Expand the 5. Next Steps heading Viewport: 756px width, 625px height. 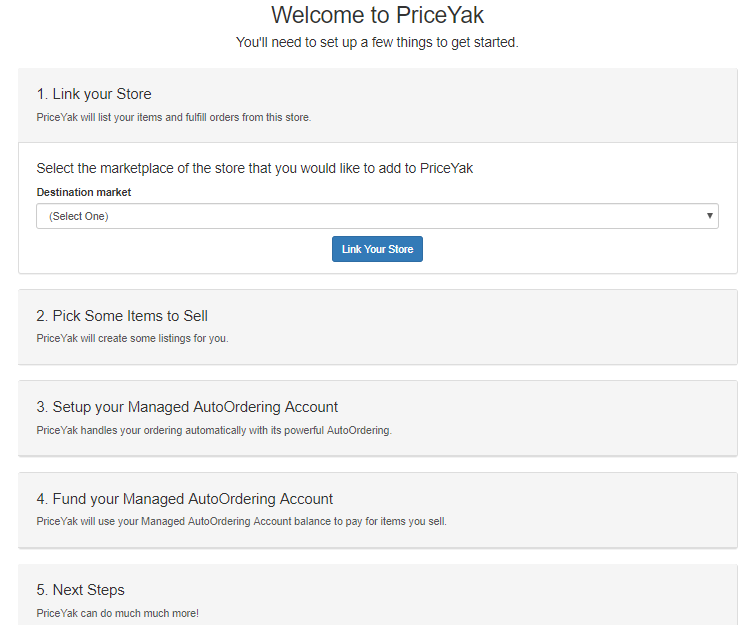(81, 590)
